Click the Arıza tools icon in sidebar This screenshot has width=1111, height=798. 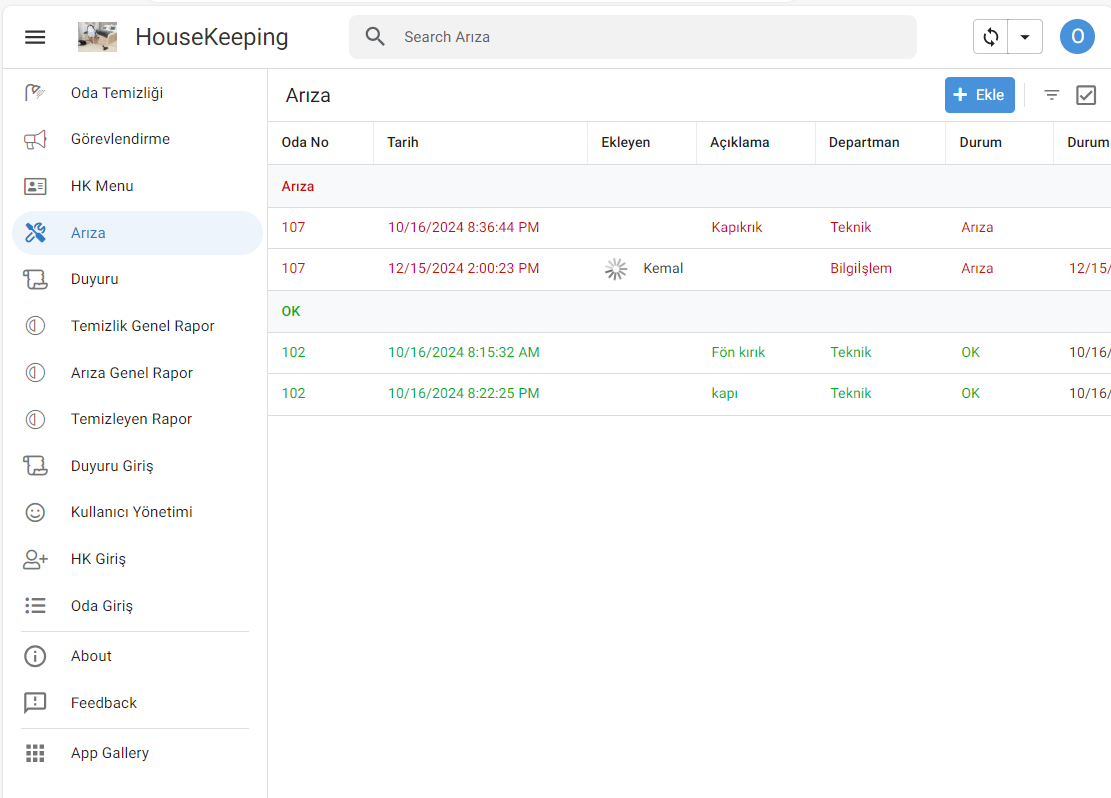(35, 232)
